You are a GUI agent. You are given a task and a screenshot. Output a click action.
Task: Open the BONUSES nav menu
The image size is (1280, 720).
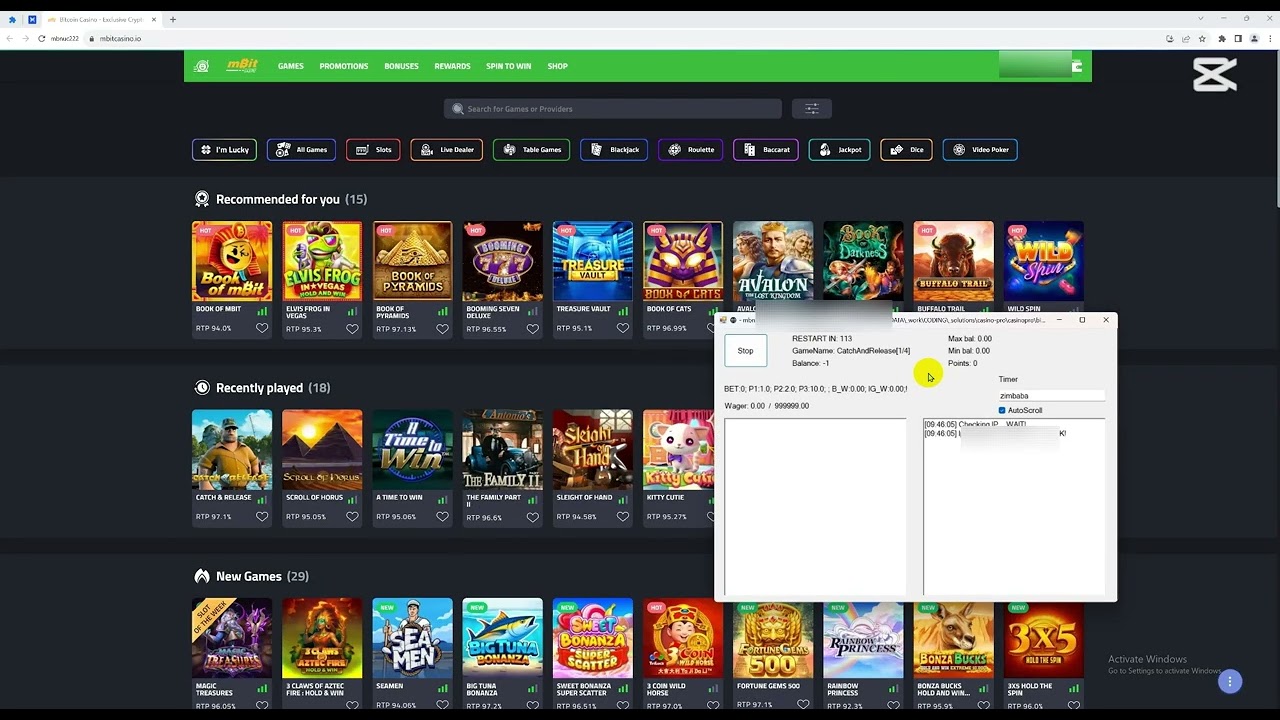click(401, 66)
